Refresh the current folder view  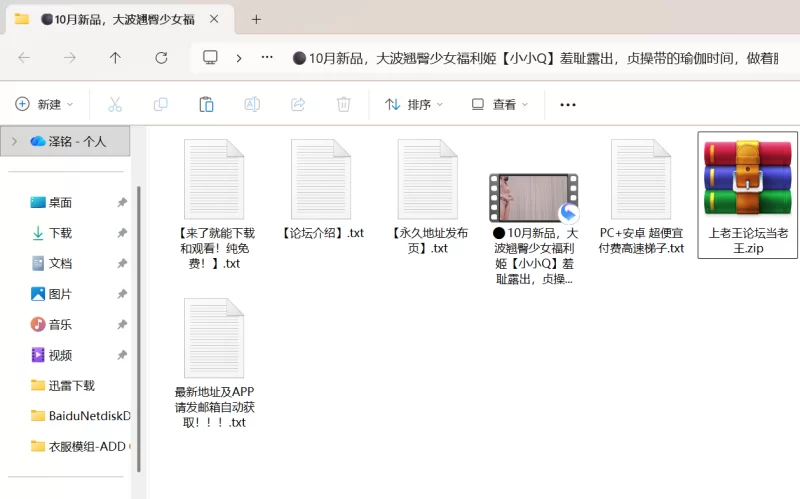pos(161,58)
